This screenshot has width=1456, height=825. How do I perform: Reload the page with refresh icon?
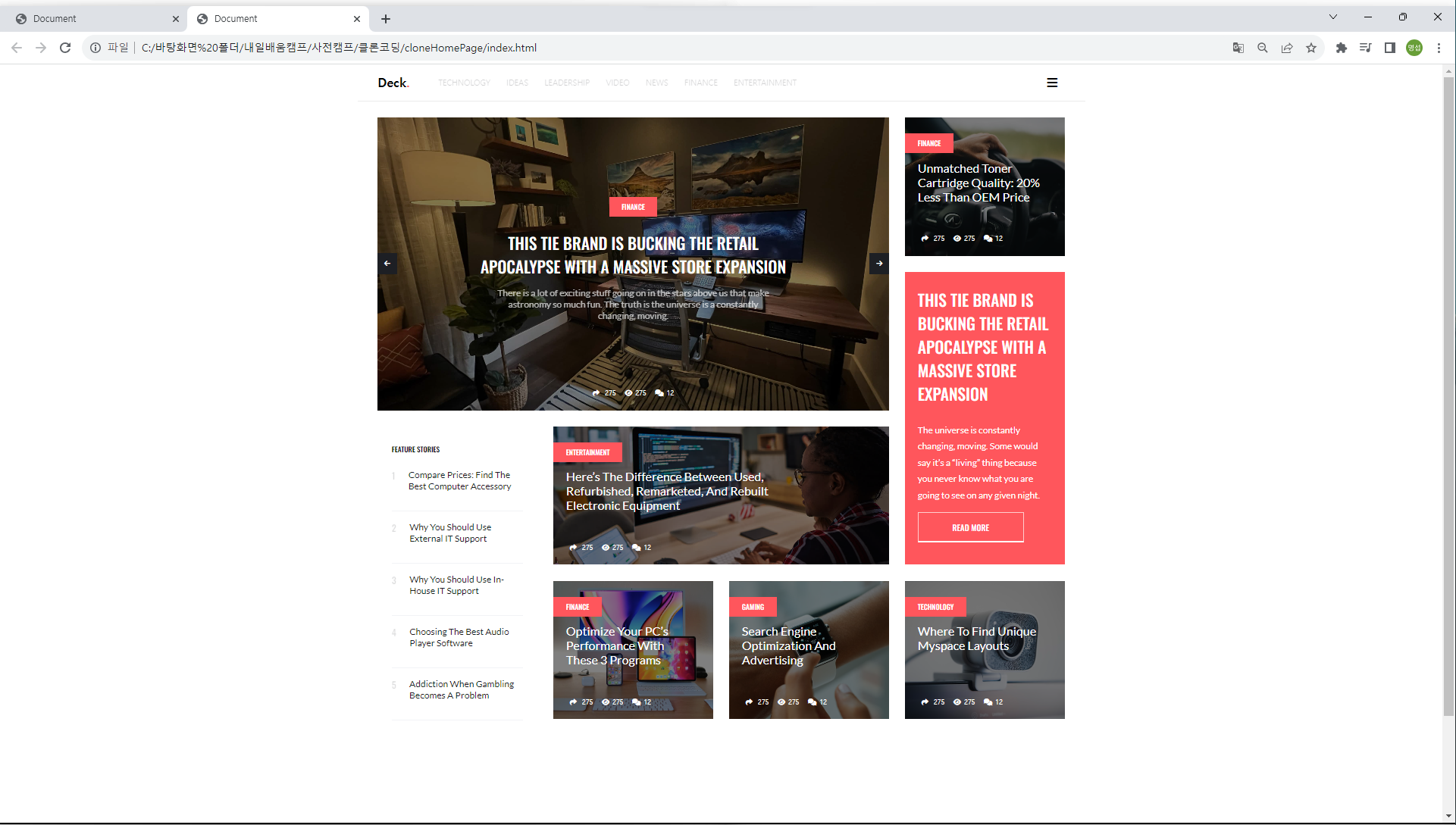65,48
